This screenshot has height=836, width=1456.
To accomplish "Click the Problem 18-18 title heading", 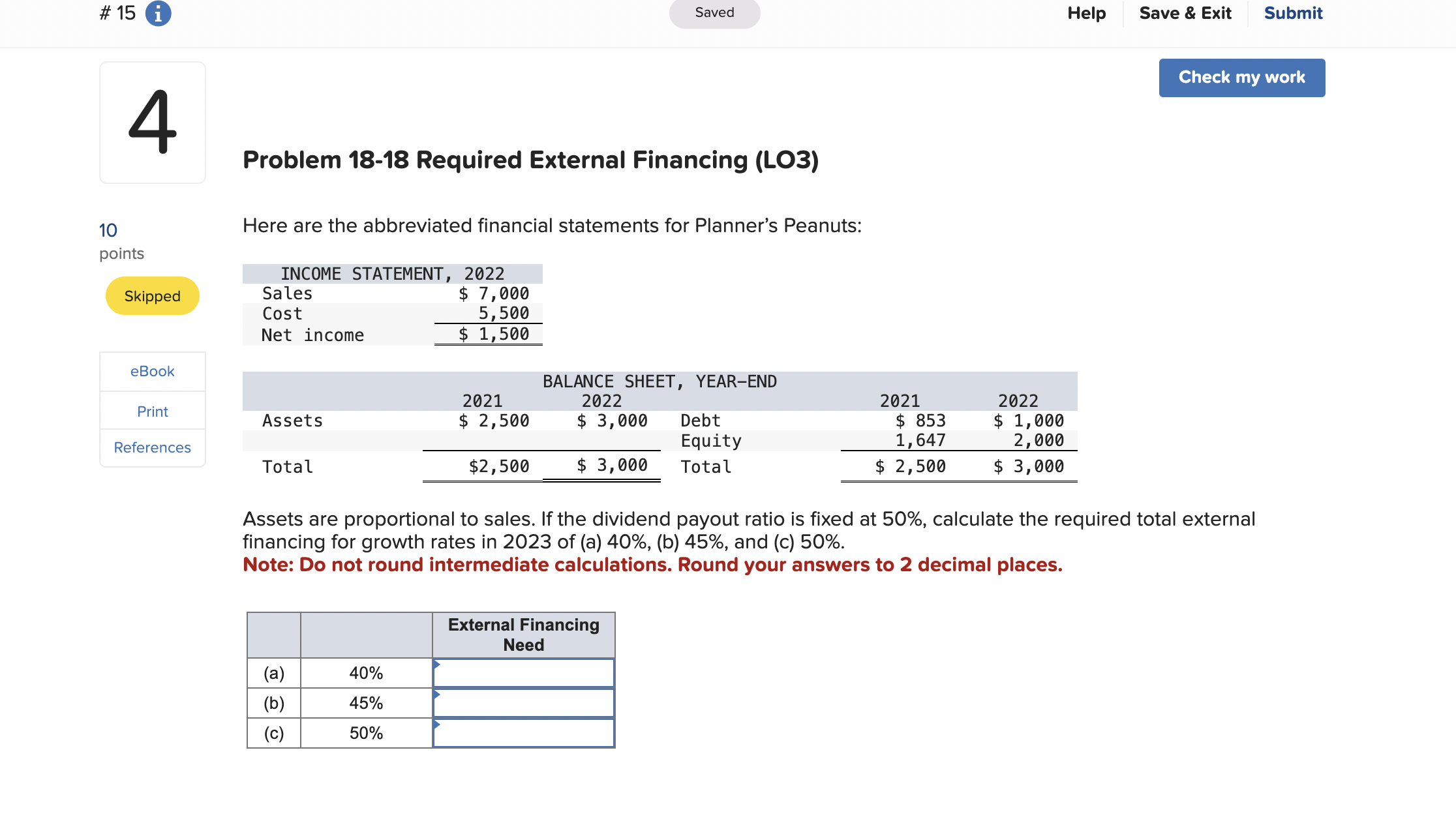I will [530, 160].
